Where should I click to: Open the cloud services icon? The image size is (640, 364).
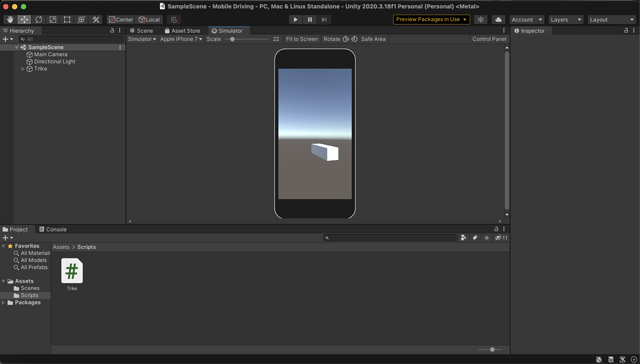[x=498, y=20]
